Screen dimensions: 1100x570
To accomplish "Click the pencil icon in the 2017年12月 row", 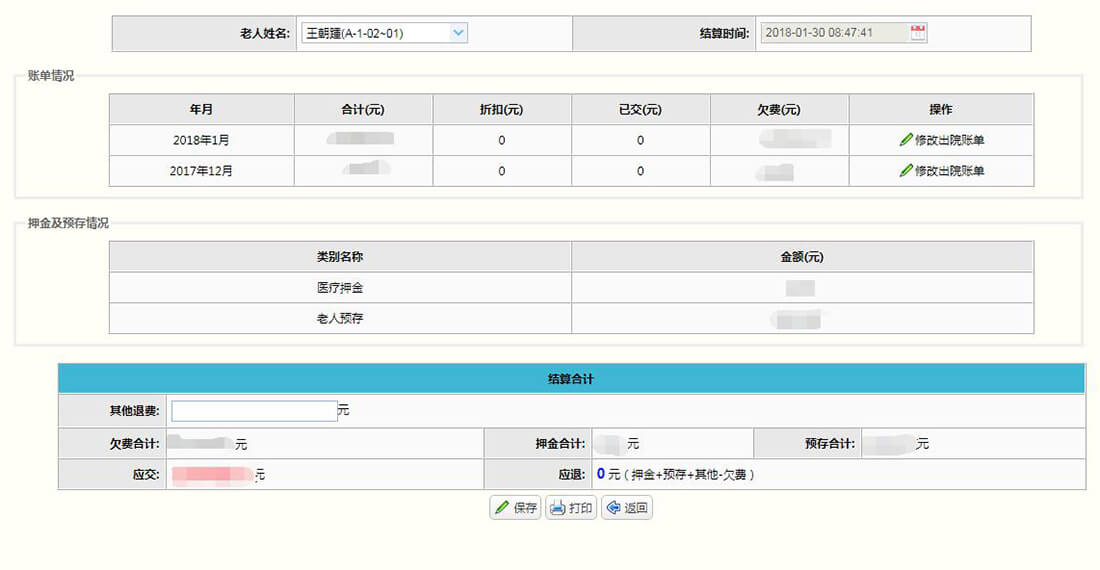I will (x=906, y=171).
